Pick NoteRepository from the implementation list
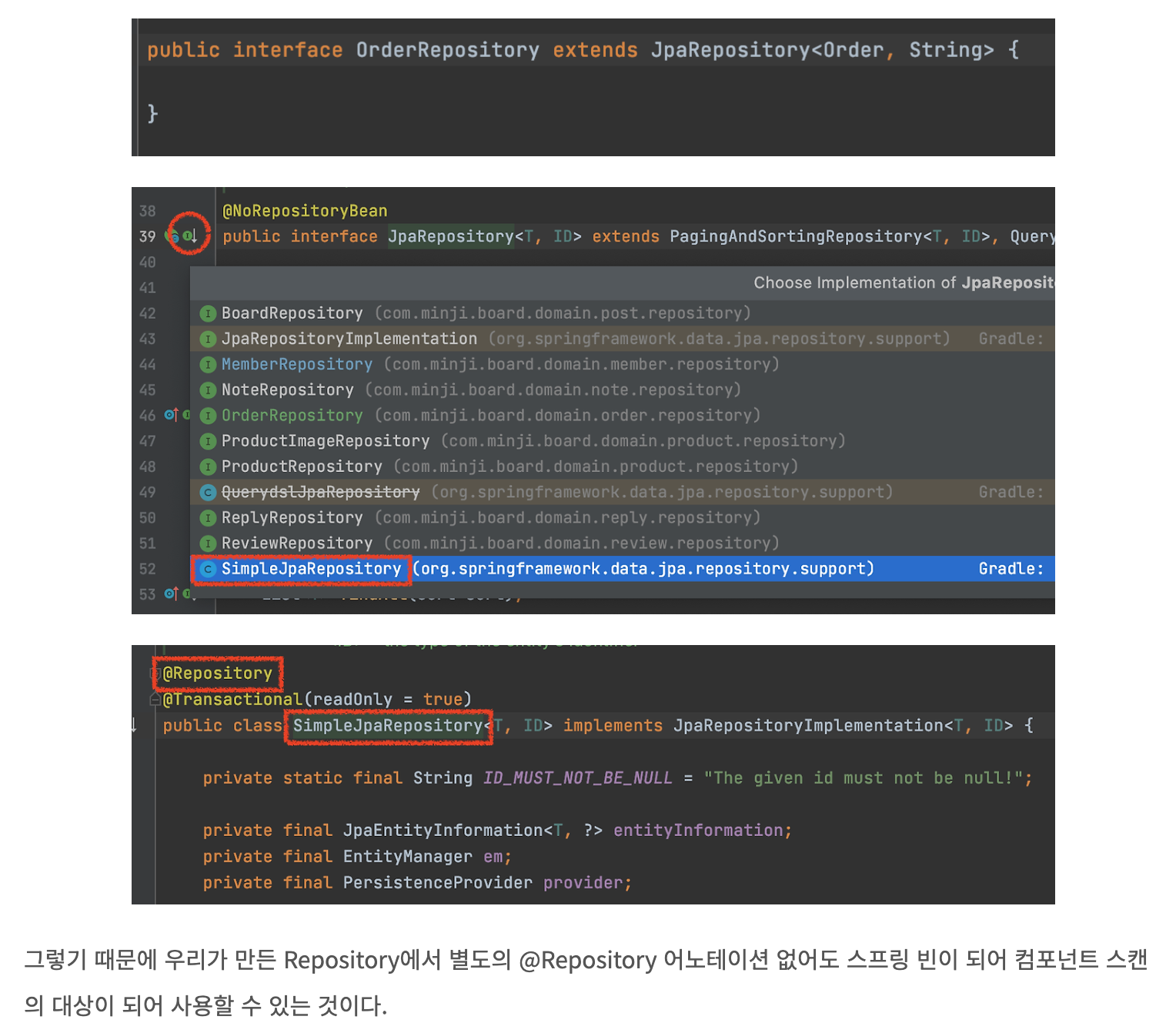Image resolution: width=1176 pixels, height=1033 pixels. point(288,390)
